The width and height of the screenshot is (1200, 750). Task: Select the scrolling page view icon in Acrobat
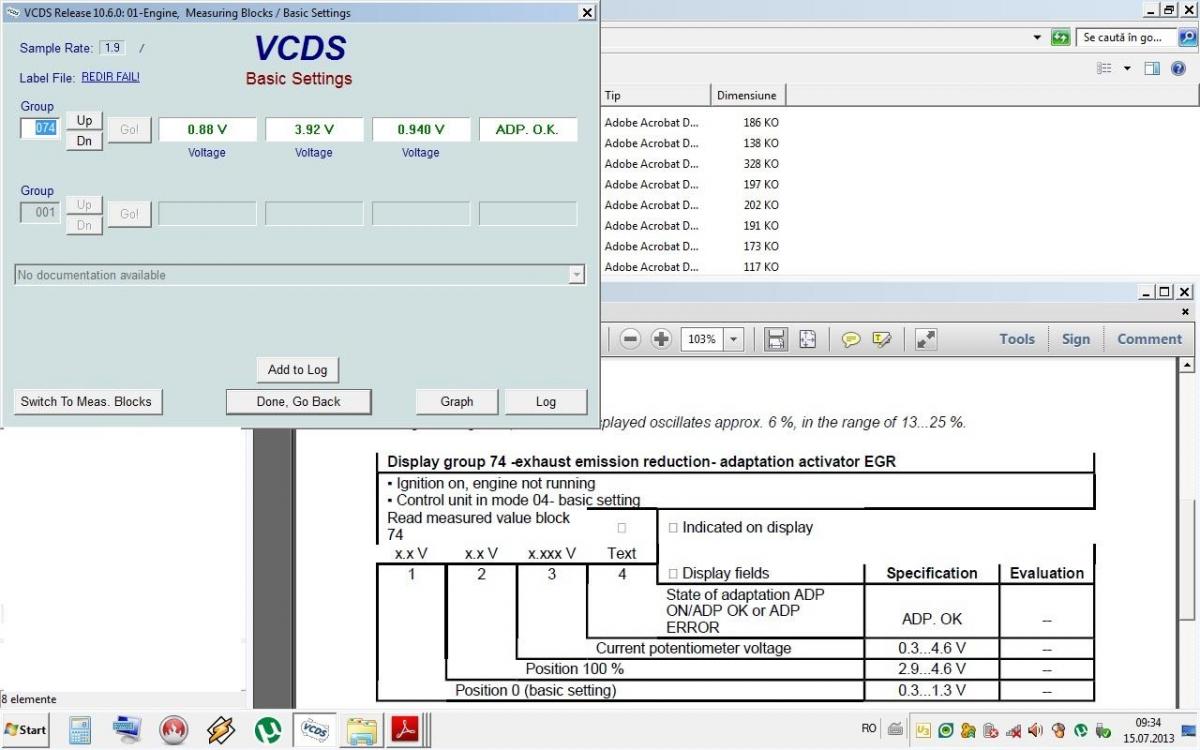click(x=775, y=339)
